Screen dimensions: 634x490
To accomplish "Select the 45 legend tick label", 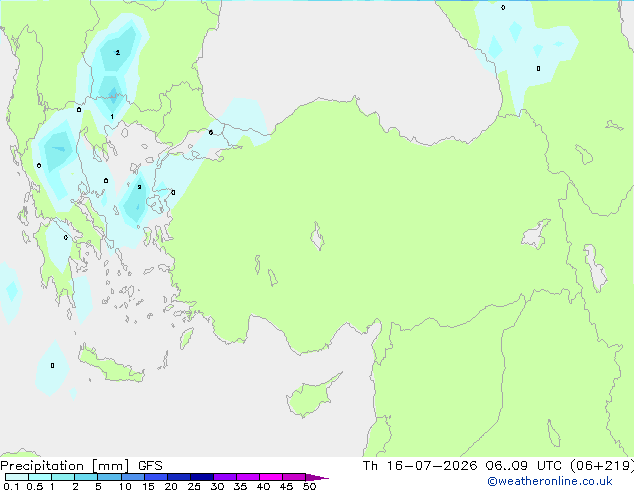I will click(x=286, y=486).
